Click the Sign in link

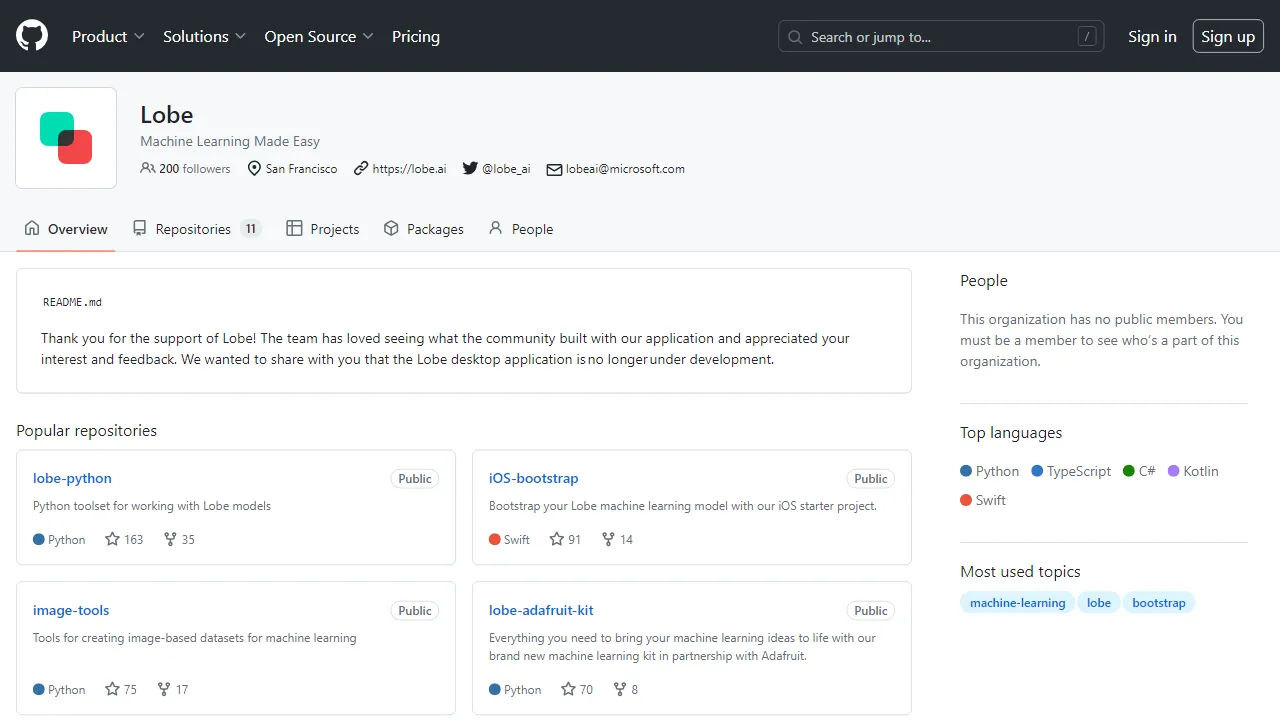1152,36
